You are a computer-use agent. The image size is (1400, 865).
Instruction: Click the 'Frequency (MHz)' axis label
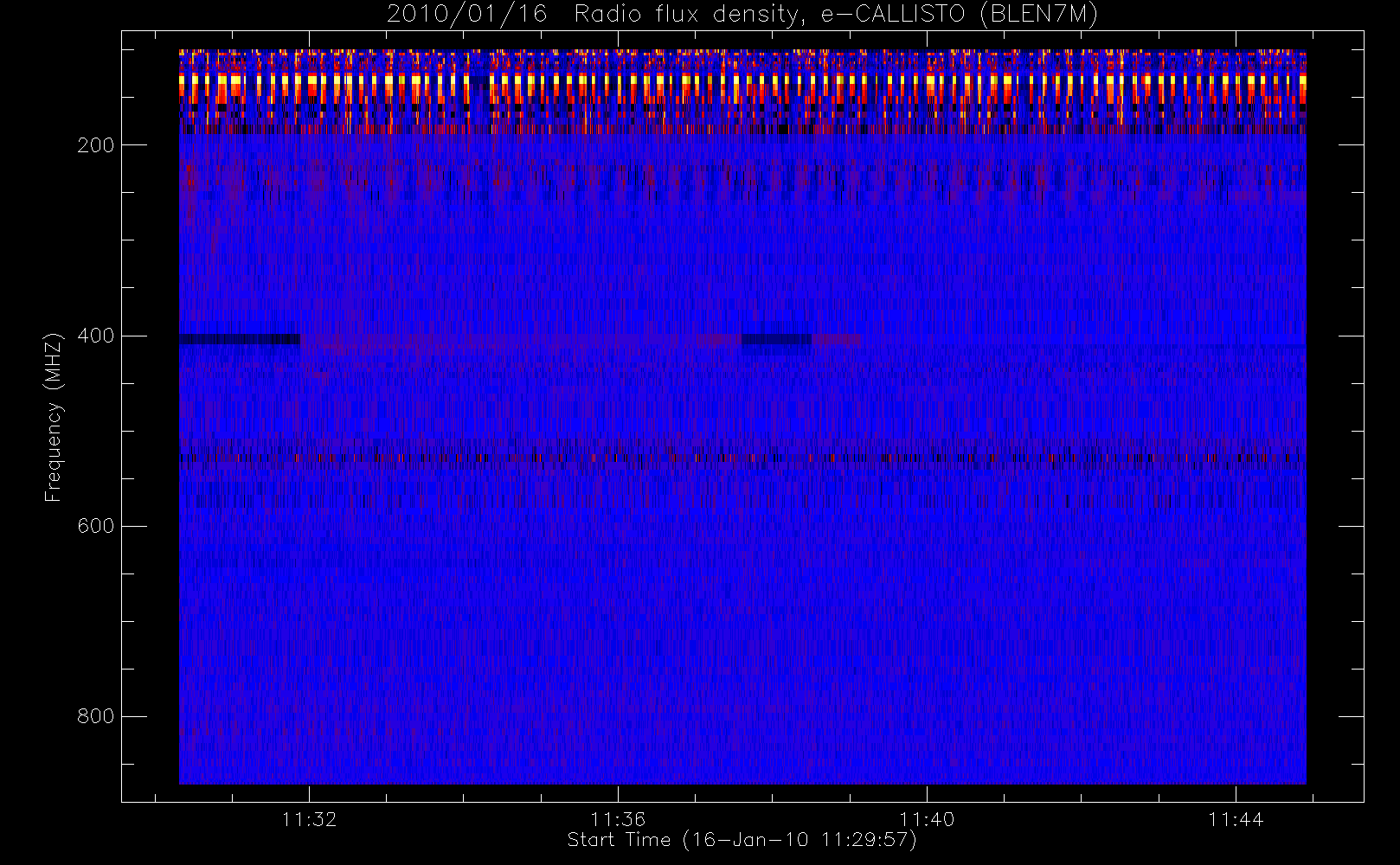tap(54, 417)
